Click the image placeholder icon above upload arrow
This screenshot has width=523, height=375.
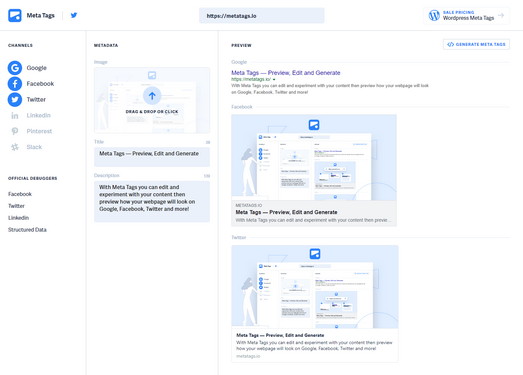[x=152, y=75]
